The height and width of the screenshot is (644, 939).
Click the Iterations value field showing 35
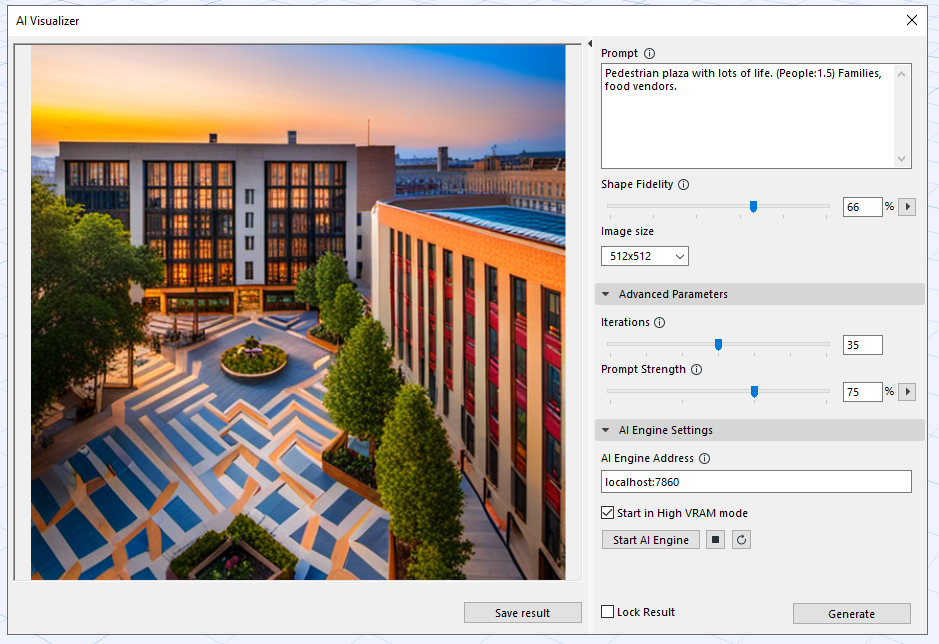pyautogui.click(x=862, y=344)
